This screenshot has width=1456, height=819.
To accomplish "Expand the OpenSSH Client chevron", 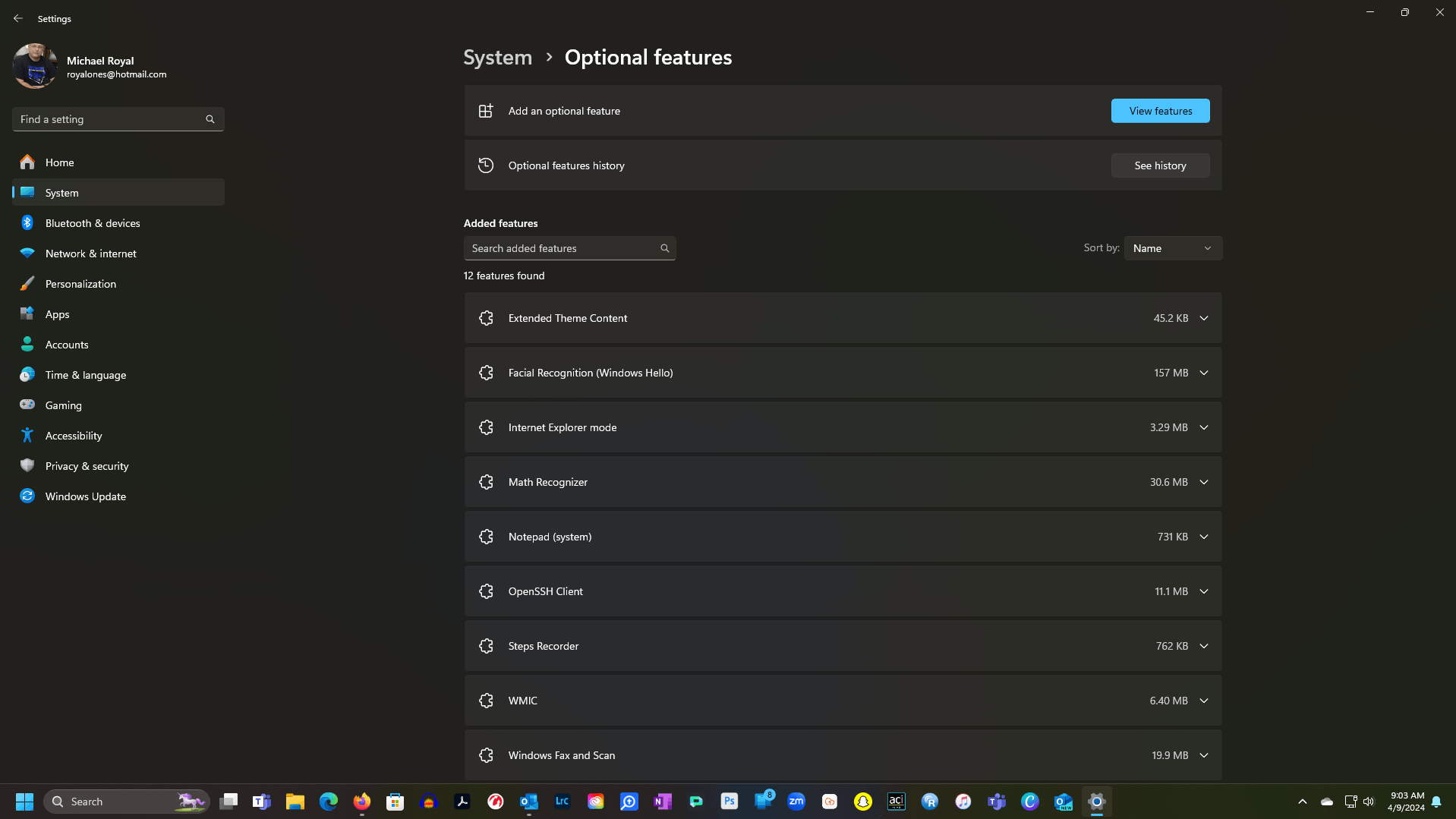I will [x=1204, y=591].
